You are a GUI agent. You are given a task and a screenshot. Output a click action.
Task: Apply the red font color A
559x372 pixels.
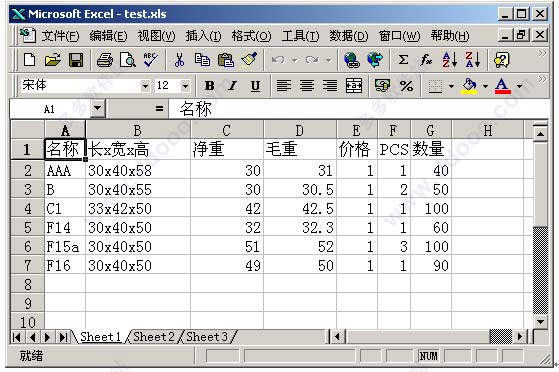click(503, 86)
